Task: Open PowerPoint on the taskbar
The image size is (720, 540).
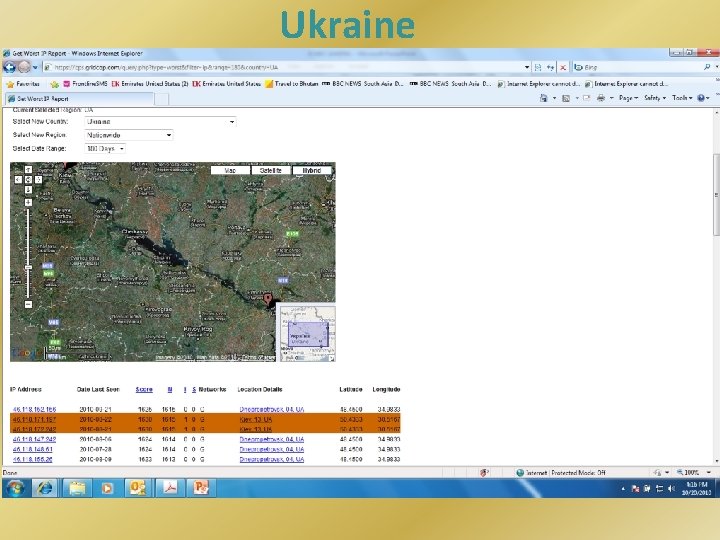Action: pyautogui.click(x=201, y=488)
